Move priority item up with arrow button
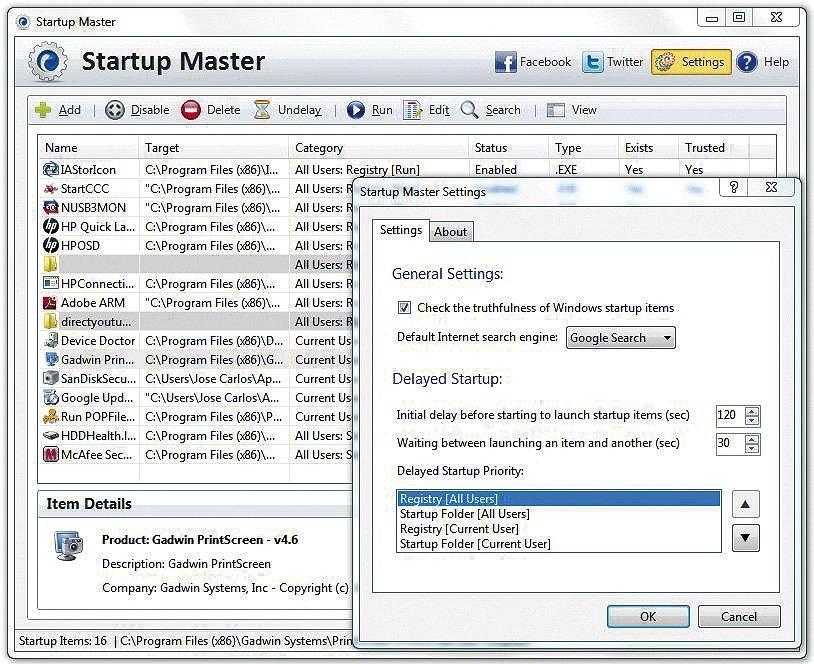Screen dimensions: 814x664 click(745, 504)
